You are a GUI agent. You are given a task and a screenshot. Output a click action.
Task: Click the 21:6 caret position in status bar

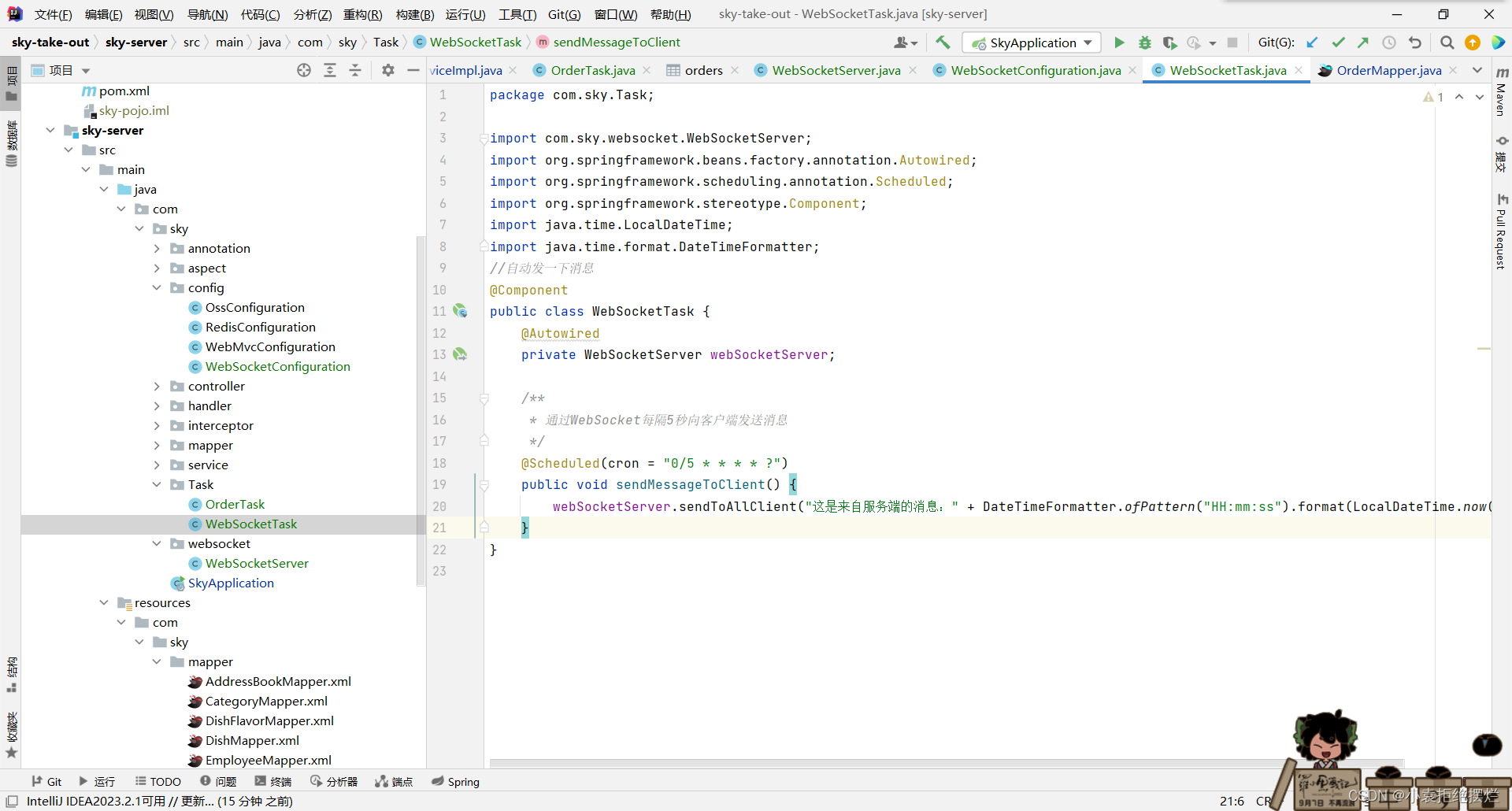click(1232, 801)
